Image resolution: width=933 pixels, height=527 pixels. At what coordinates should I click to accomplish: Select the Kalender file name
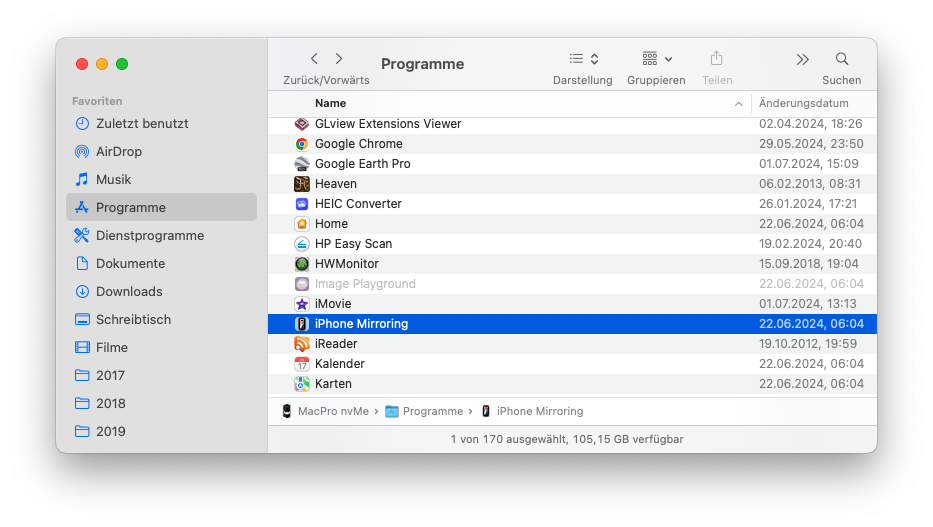pos(340,364)
